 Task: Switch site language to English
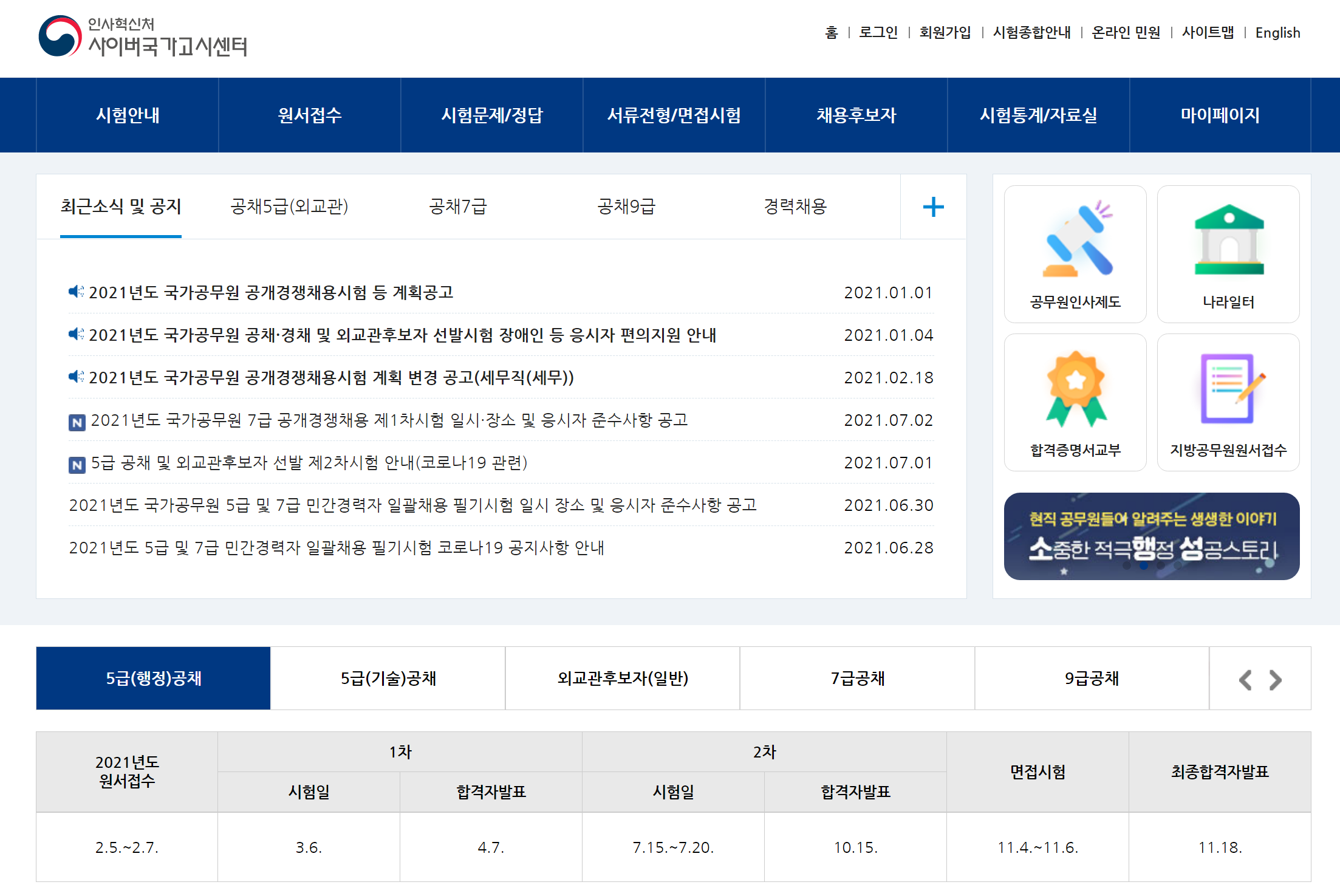click(1277, 33)
